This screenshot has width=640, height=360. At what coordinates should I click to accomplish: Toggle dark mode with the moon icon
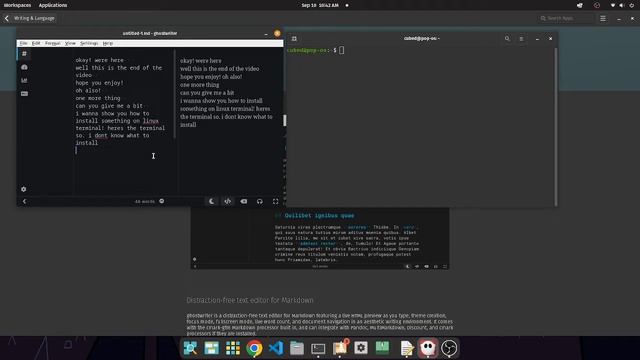tap(211, 201)
